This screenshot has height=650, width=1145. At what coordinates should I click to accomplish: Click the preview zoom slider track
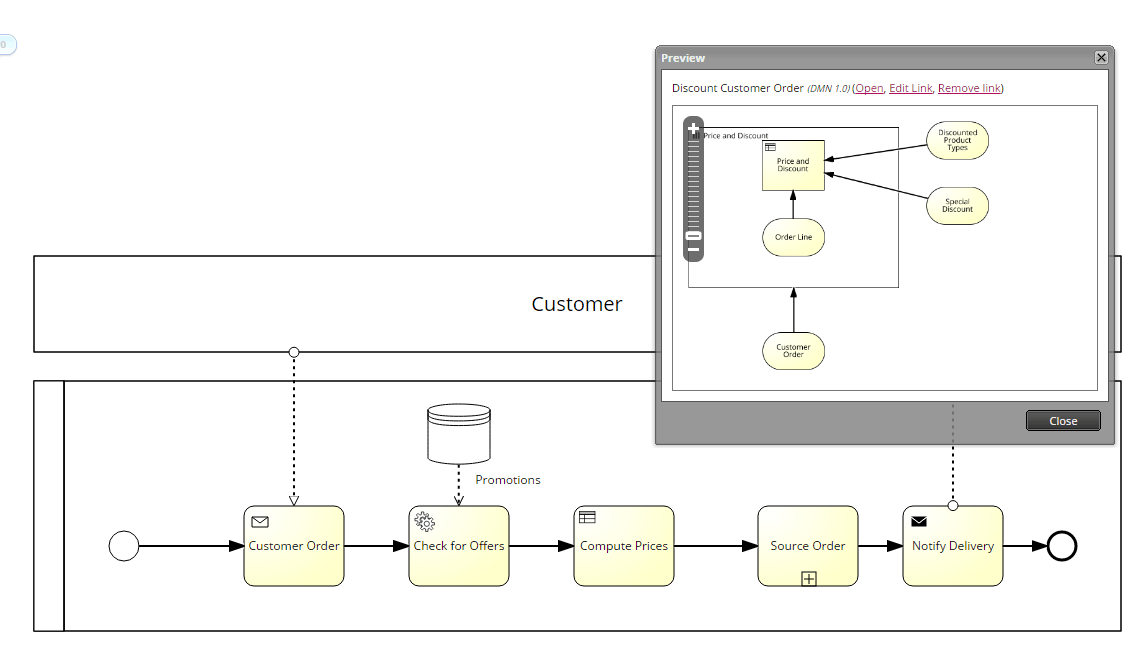coord(694,183)
